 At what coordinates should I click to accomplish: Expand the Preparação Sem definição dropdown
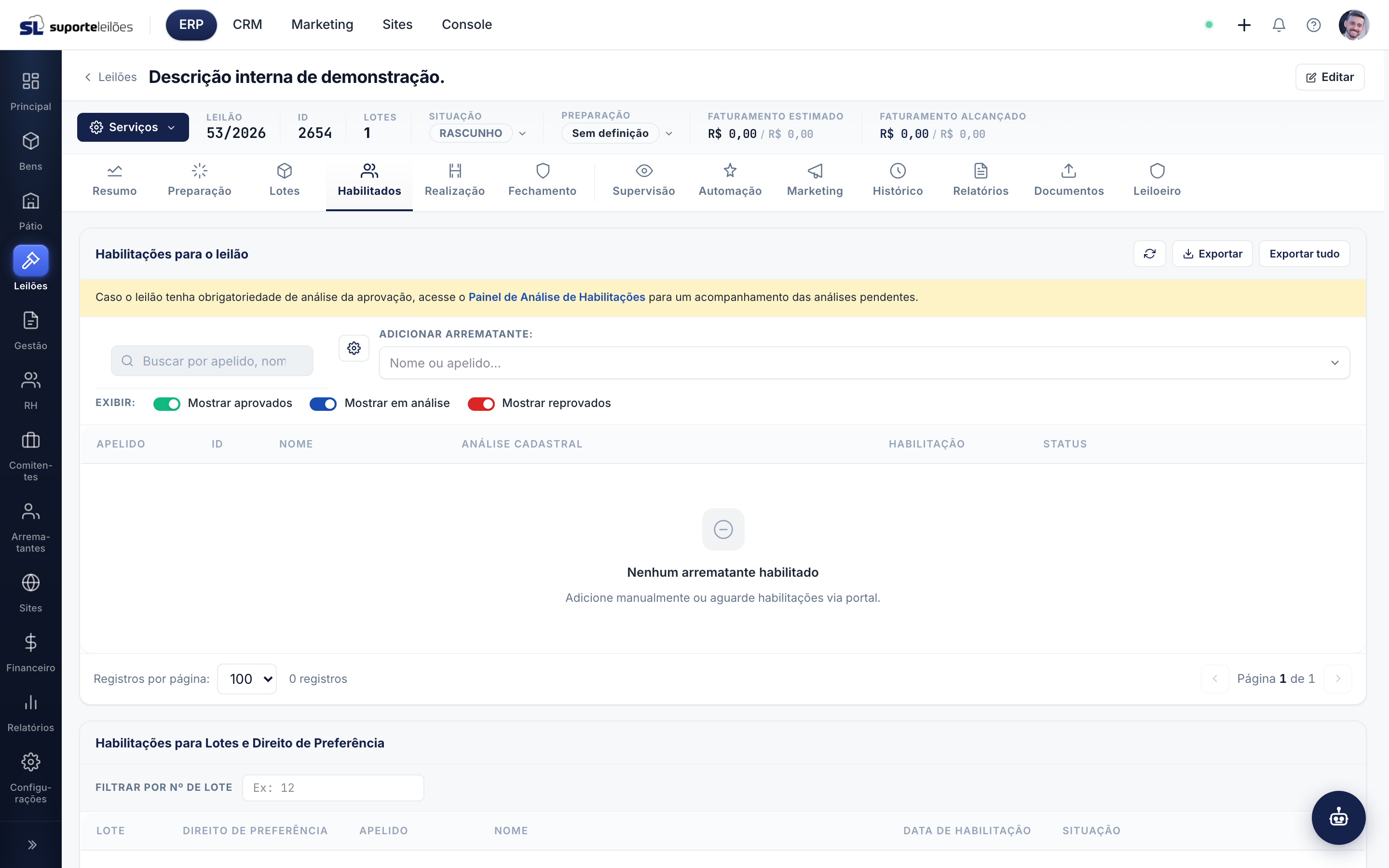pyautogui.click(x=617, y=133)
